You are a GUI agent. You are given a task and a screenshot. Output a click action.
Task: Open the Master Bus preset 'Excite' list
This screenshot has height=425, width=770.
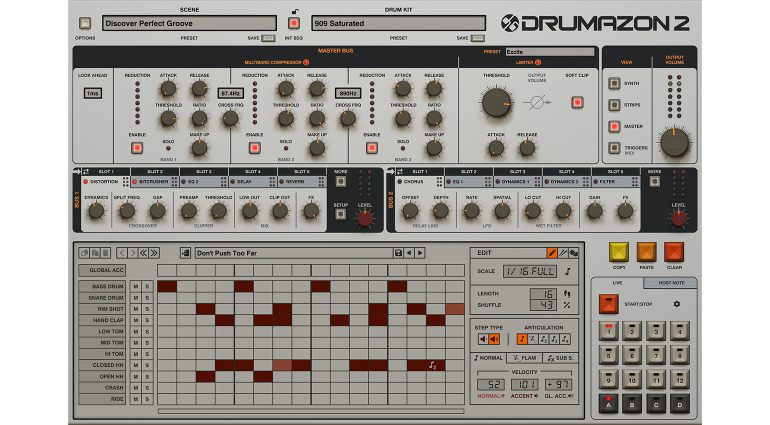click(550, 52)
